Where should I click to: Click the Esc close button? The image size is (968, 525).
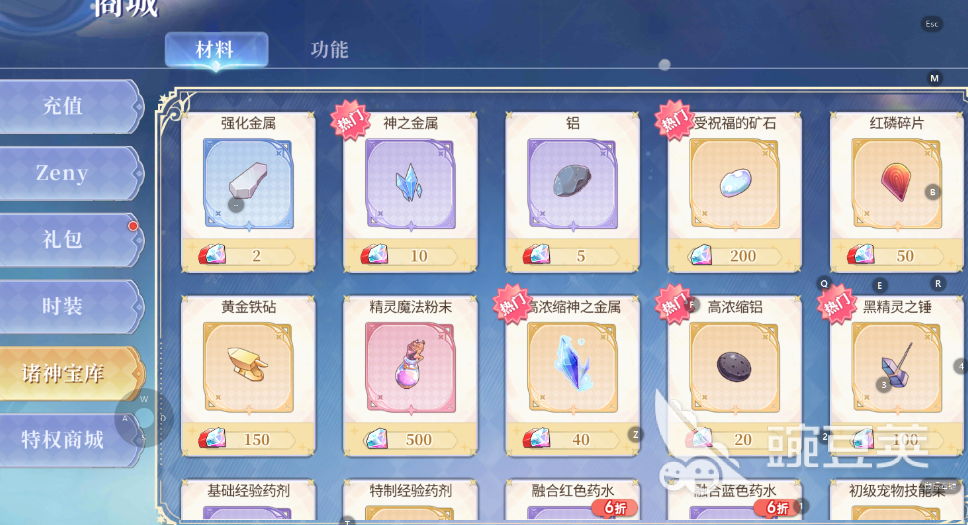point(932,24)
